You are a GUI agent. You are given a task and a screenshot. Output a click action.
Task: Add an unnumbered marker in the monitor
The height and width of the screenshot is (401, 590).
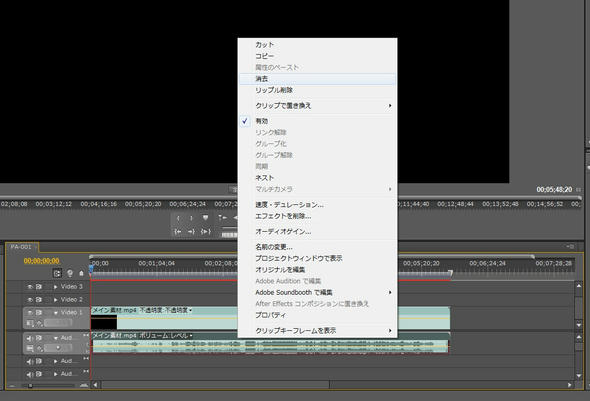pyautogui.click(x=205, y=218)
